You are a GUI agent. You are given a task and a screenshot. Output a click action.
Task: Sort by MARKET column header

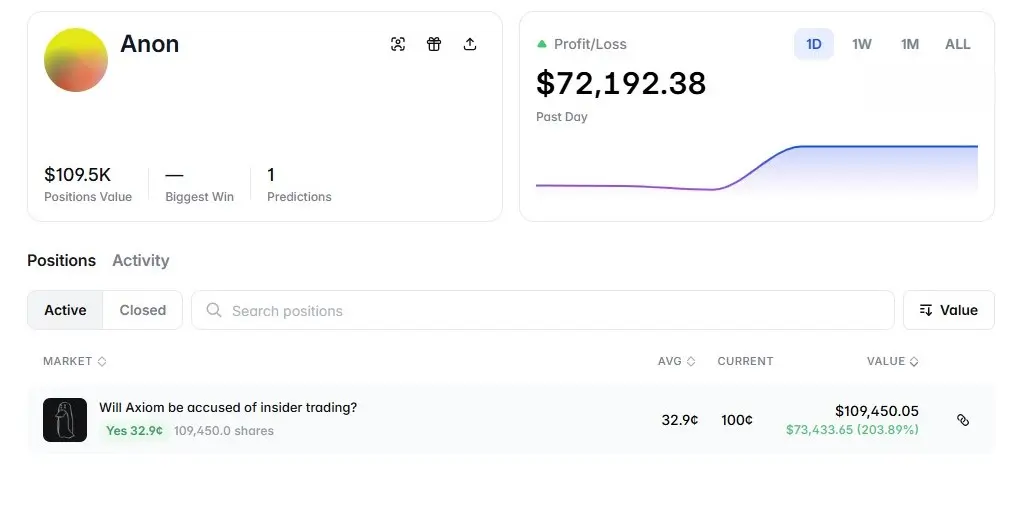tap(74, 361)
